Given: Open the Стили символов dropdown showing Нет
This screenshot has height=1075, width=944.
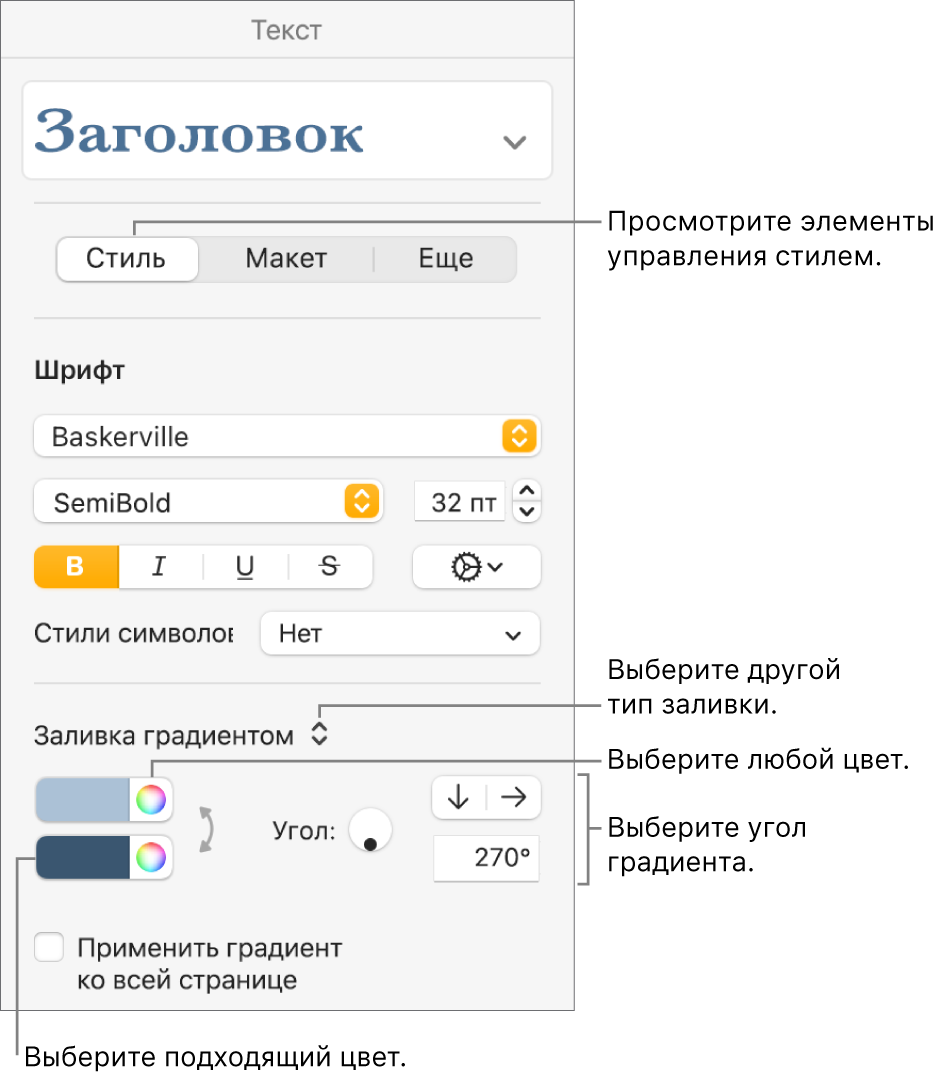Looking at the screenshot, I should pos(400,633).
